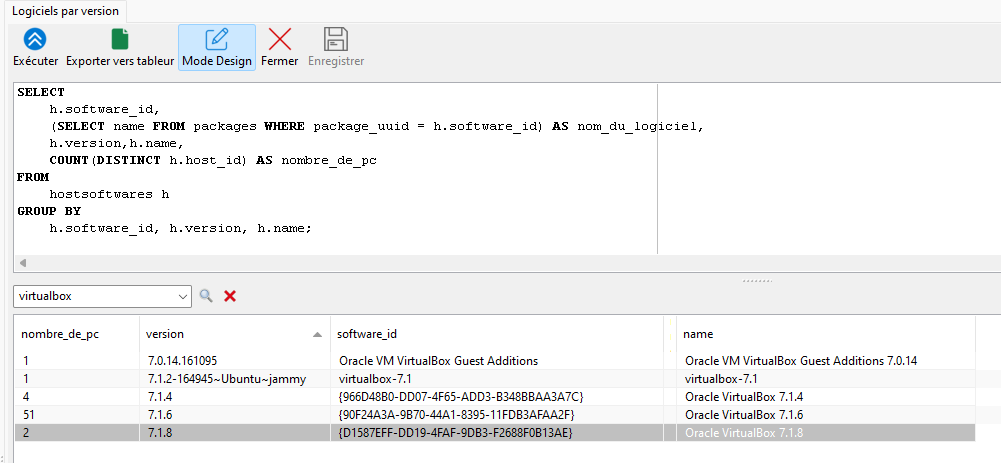
Task: Sort by the software_id column header
Action: (498, 334)
